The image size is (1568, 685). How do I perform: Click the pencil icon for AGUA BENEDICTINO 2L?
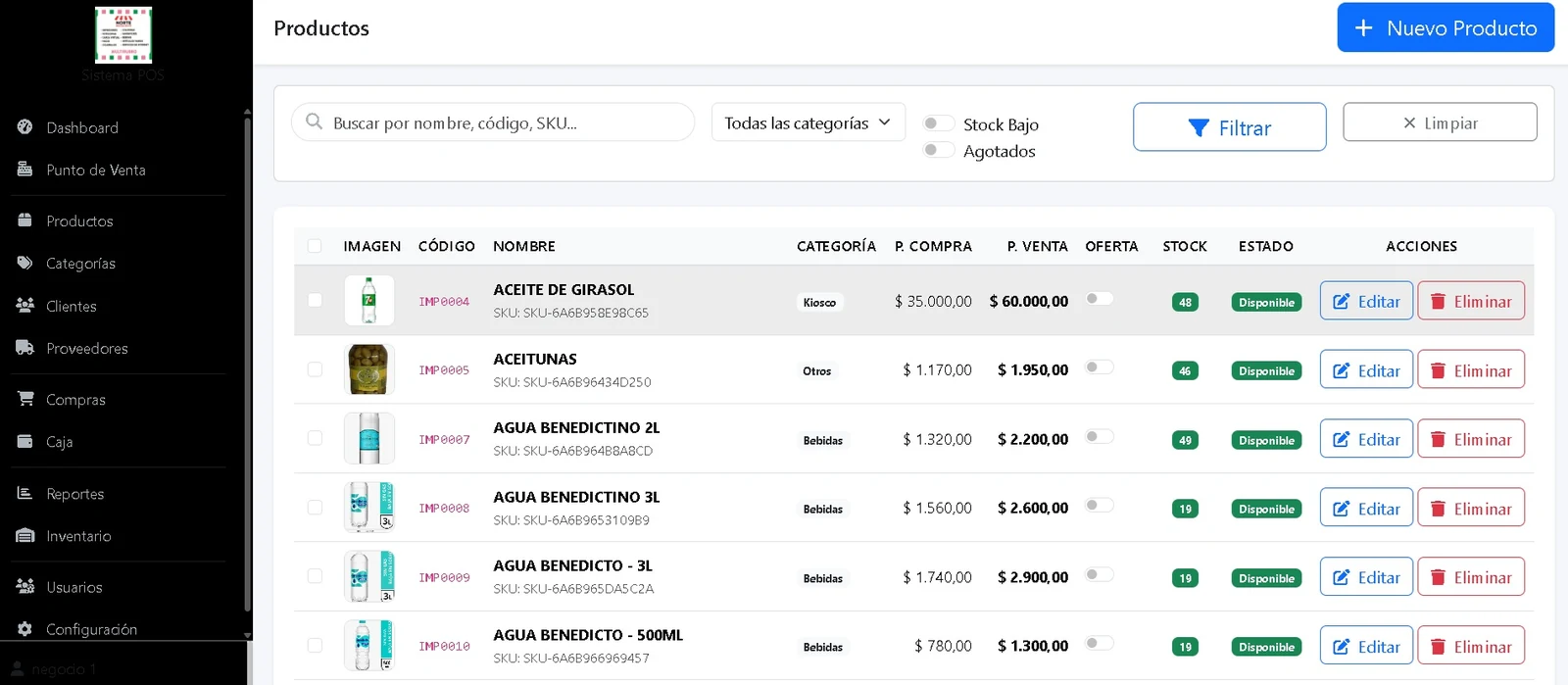(1341, 439)
